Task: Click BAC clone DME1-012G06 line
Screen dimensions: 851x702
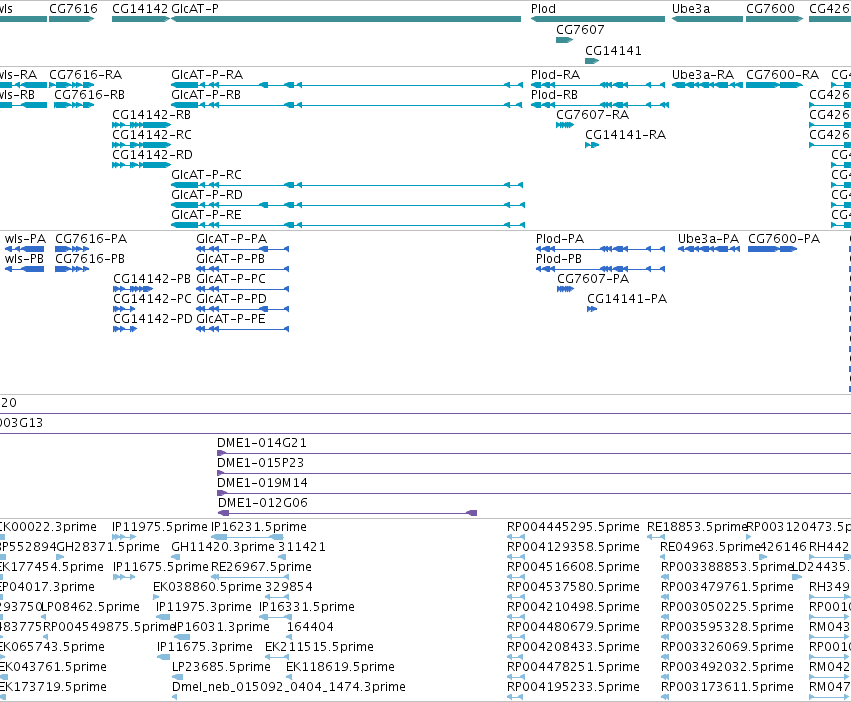Action: pyautogui.click(x=347, y=513)
